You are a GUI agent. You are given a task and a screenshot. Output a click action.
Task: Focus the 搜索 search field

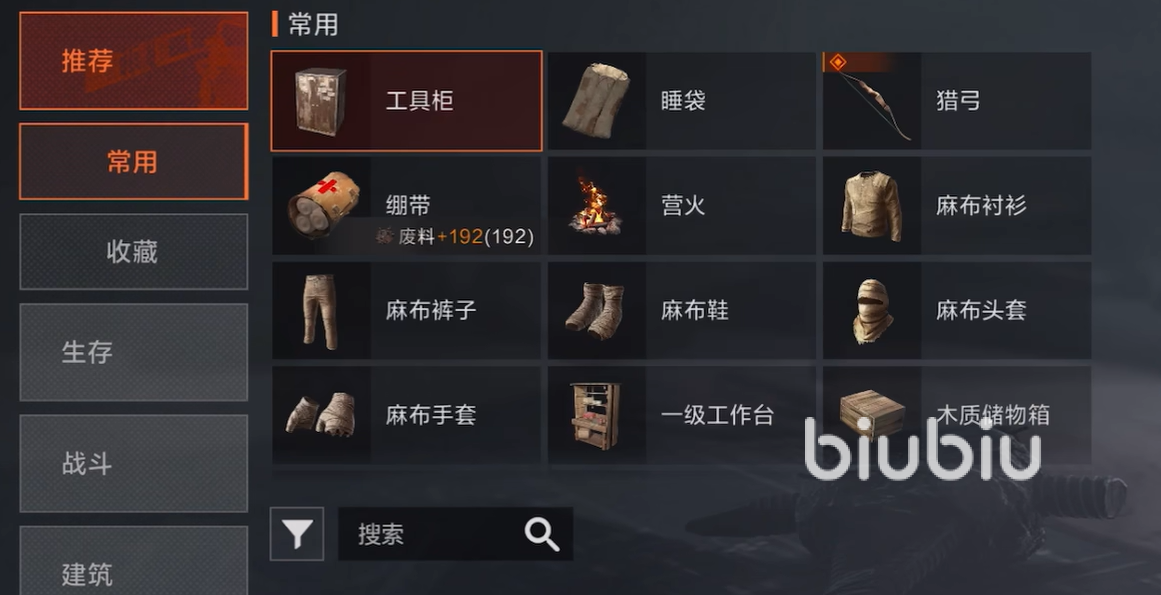(x=455, y=534)
